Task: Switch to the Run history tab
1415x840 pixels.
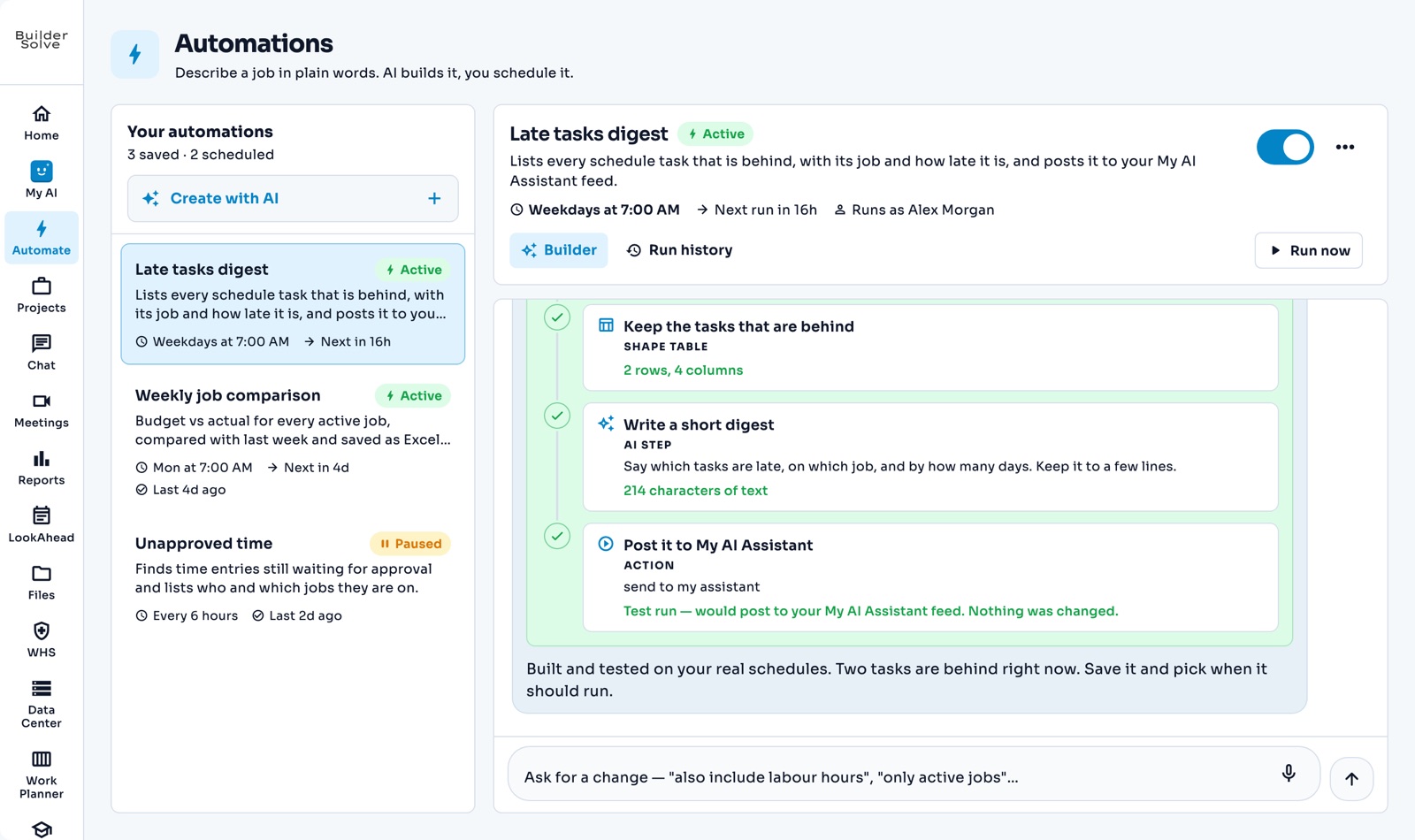Action: tap(679, 250)
